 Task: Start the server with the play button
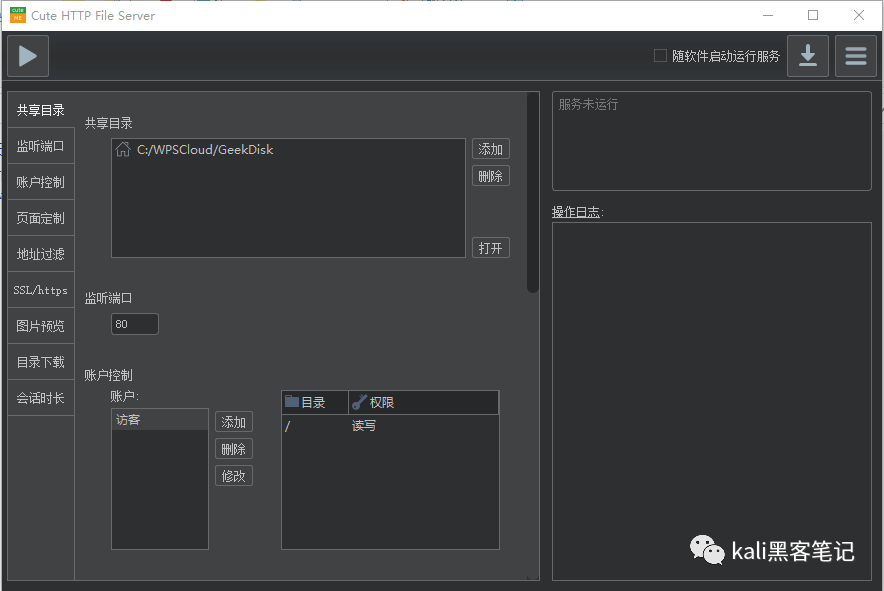(28, 56)
